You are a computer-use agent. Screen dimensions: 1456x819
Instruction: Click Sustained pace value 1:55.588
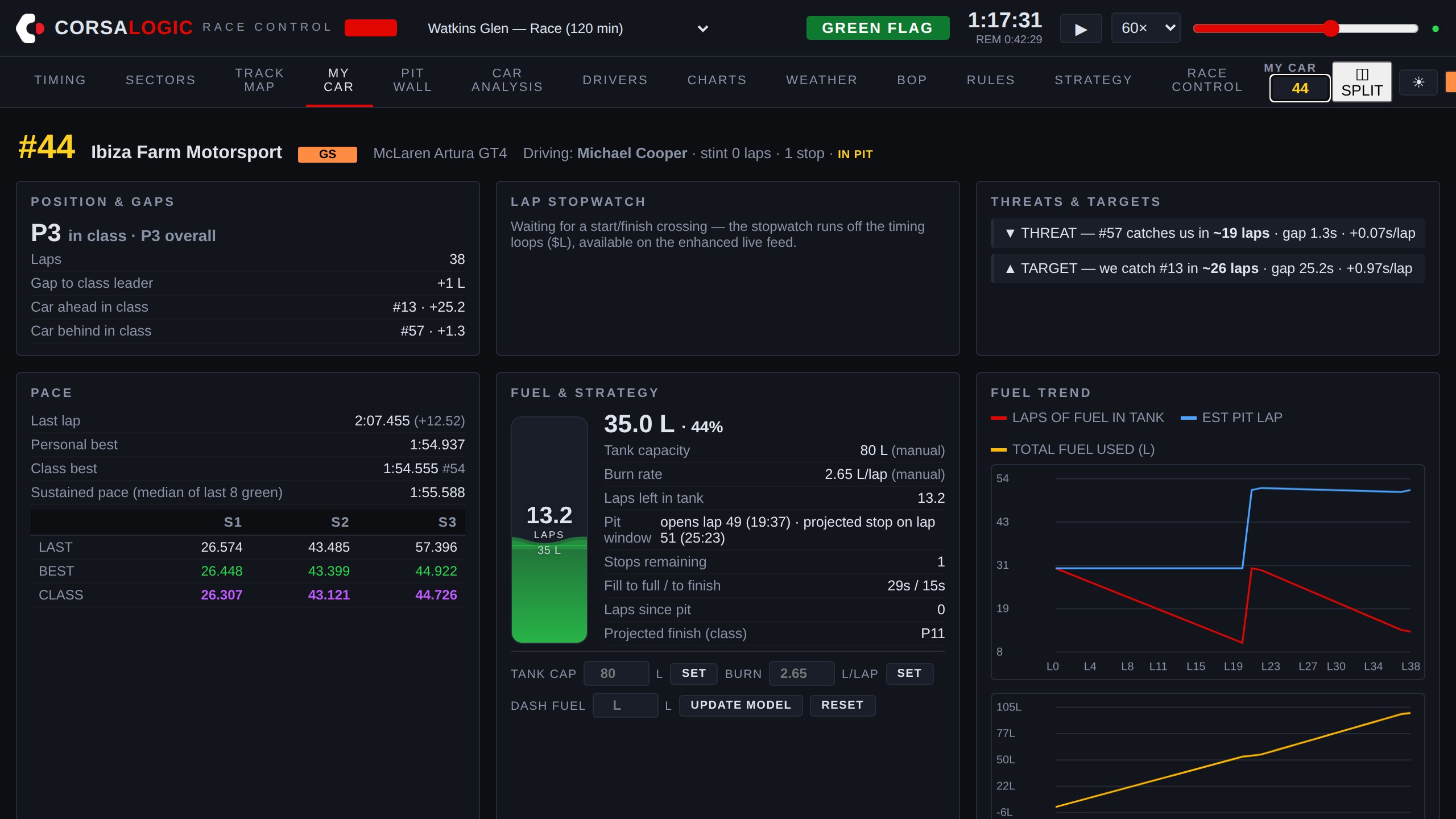[437, 493]
